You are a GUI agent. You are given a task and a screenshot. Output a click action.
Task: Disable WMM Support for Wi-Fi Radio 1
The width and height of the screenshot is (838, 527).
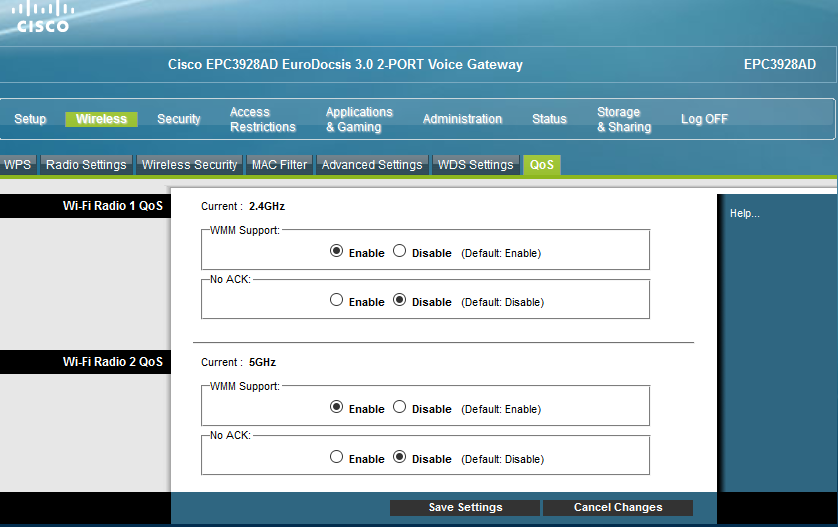[x=399, y=251]
